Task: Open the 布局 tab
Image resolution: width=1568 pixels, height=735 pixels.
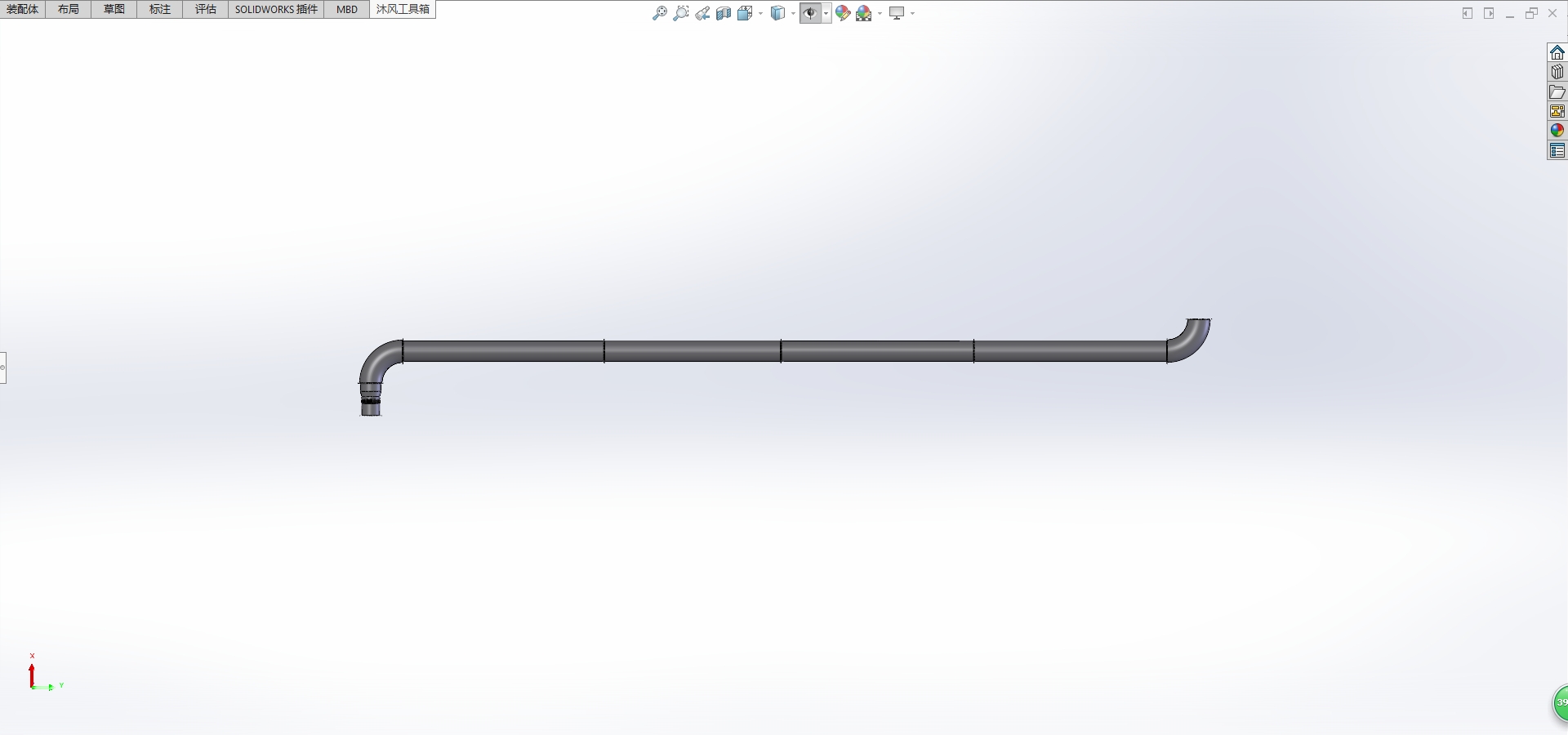Action: pos(69,9)
